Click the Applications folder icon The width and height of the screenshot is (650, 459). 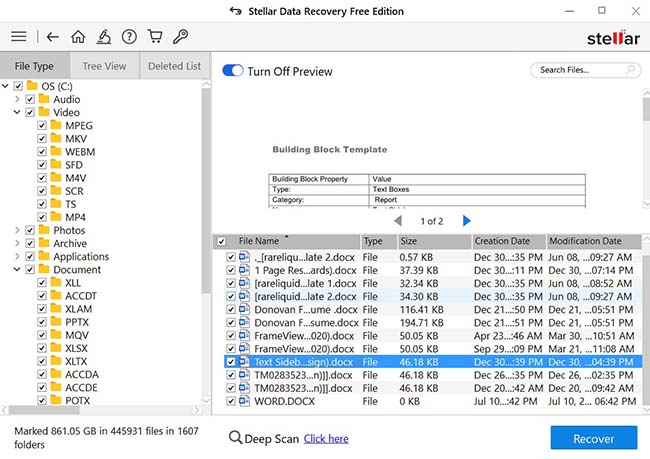click(44, 256)
